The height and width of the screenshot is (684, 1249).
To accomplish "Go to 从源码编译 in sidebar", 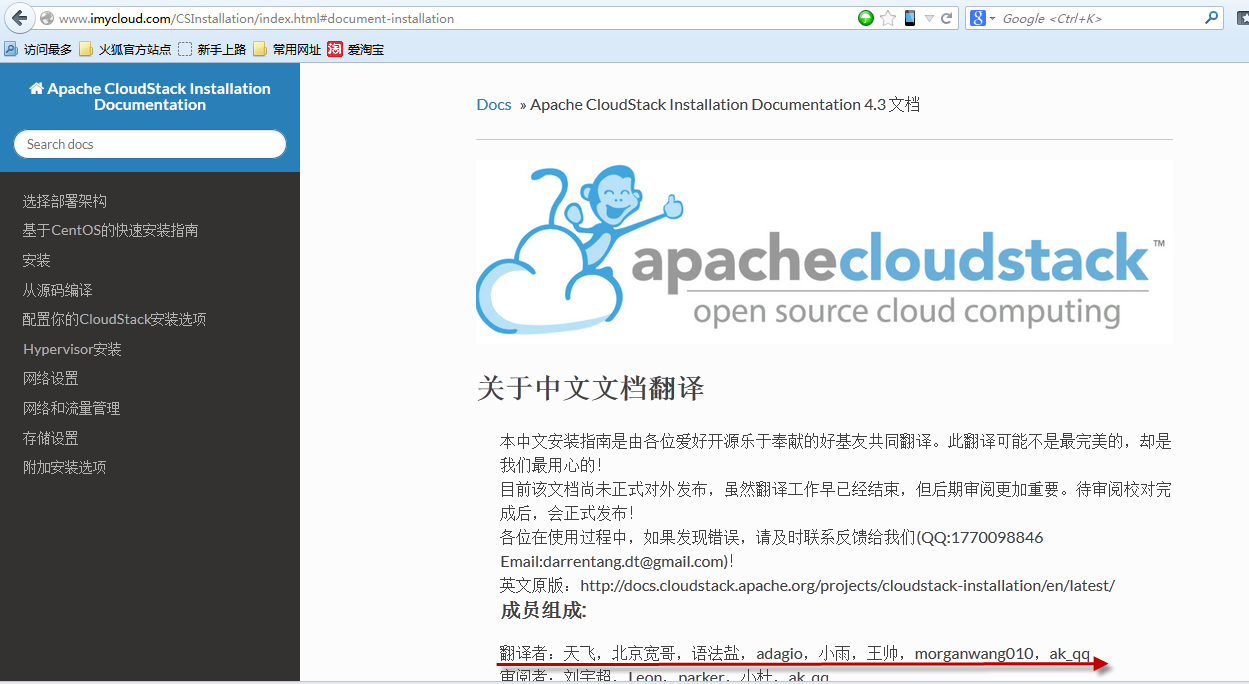I will click(x=58, y=290).
